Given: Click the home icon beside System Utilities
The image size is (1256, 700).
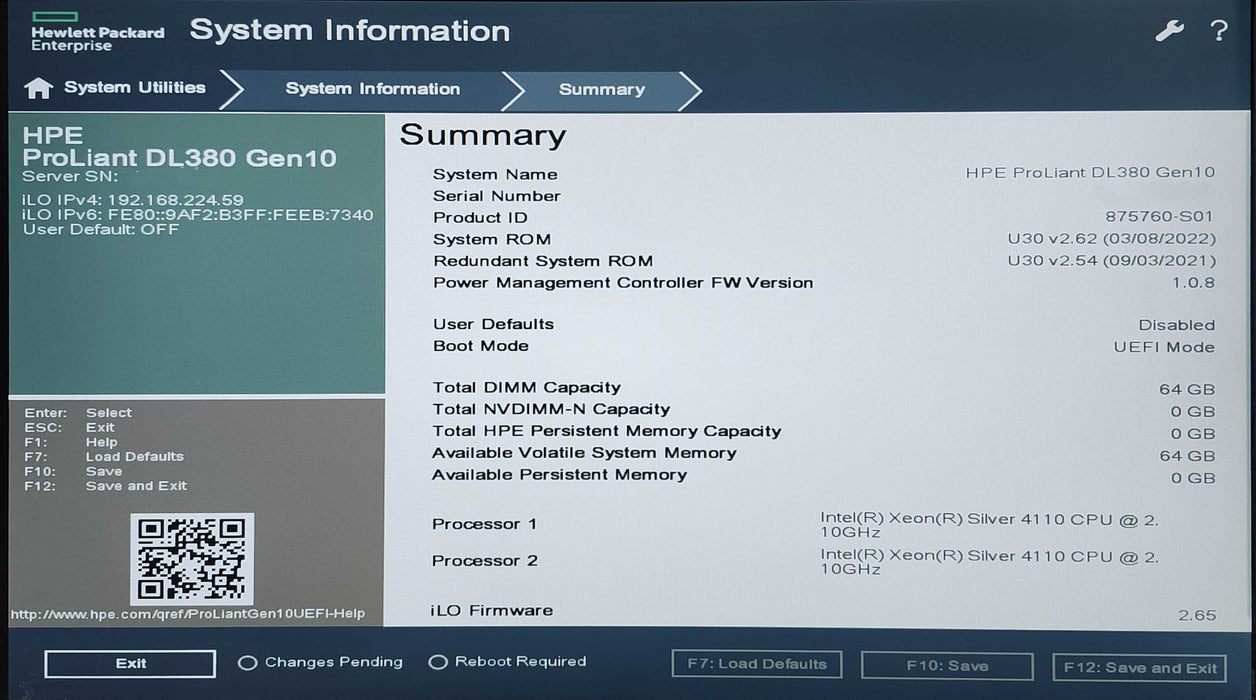Looking at the screenshot, I should click(x=36, y=88).
